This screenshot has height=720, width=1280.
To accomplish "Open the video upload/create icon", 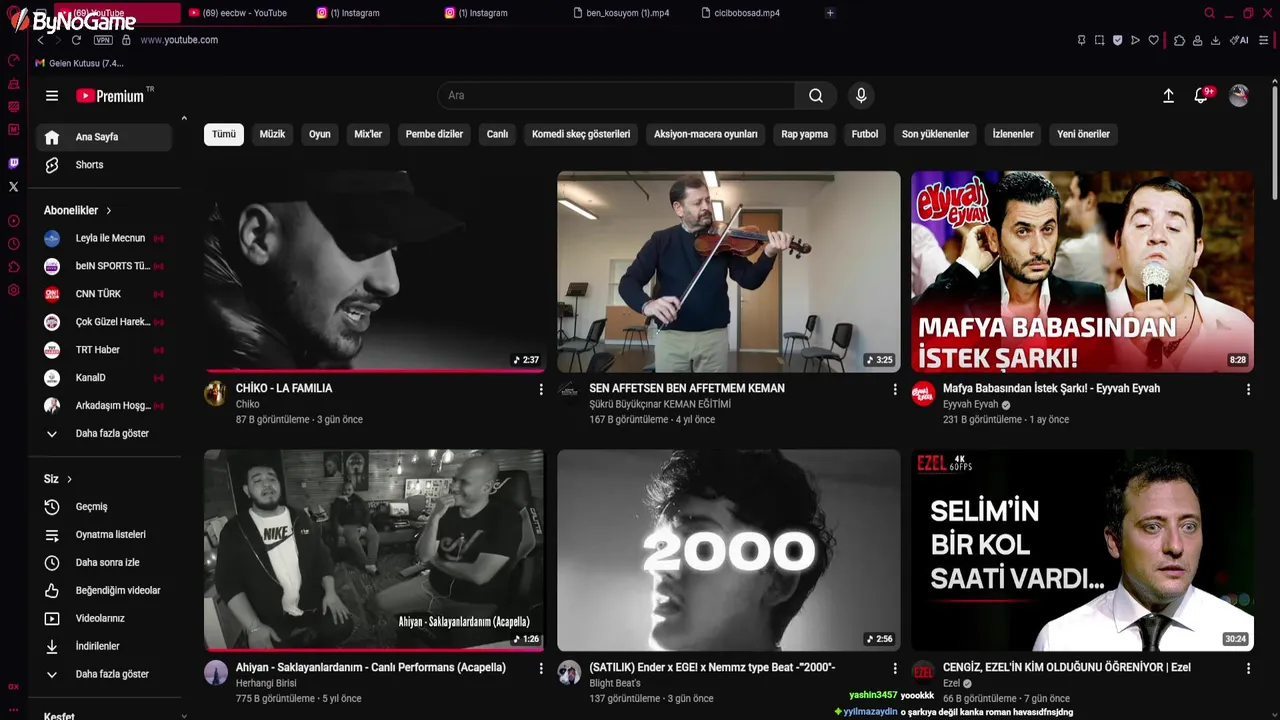I will [x=1168, y=96].
